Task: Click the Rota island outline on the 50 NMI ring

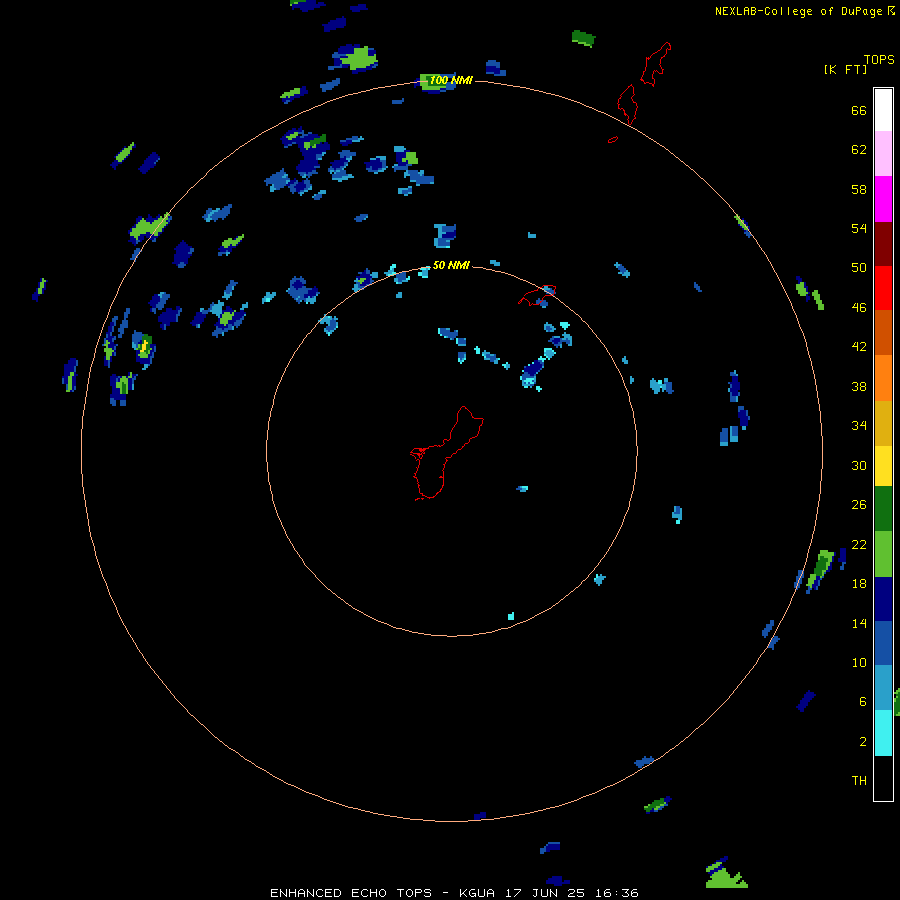Action: (x=537, y=295)
